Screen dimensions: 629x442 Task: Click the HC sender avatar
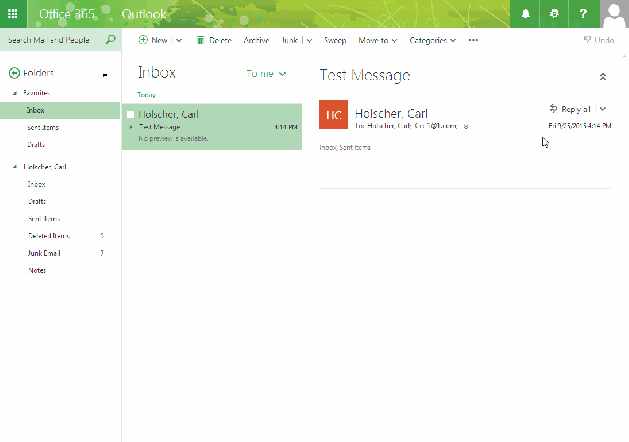click(x=333, y=114)
